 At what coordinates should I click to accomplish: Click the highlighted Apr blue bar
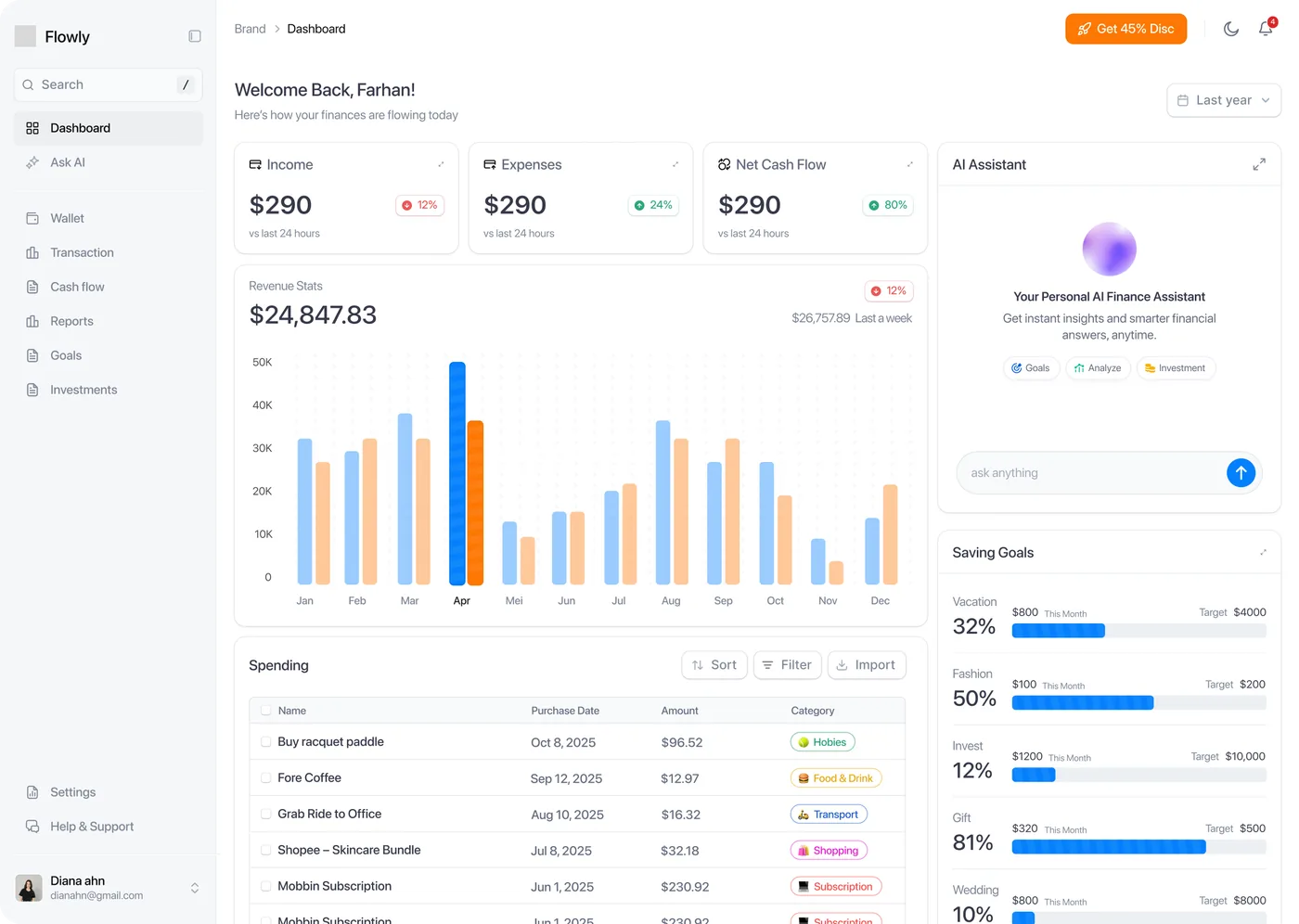coord(457,473)
